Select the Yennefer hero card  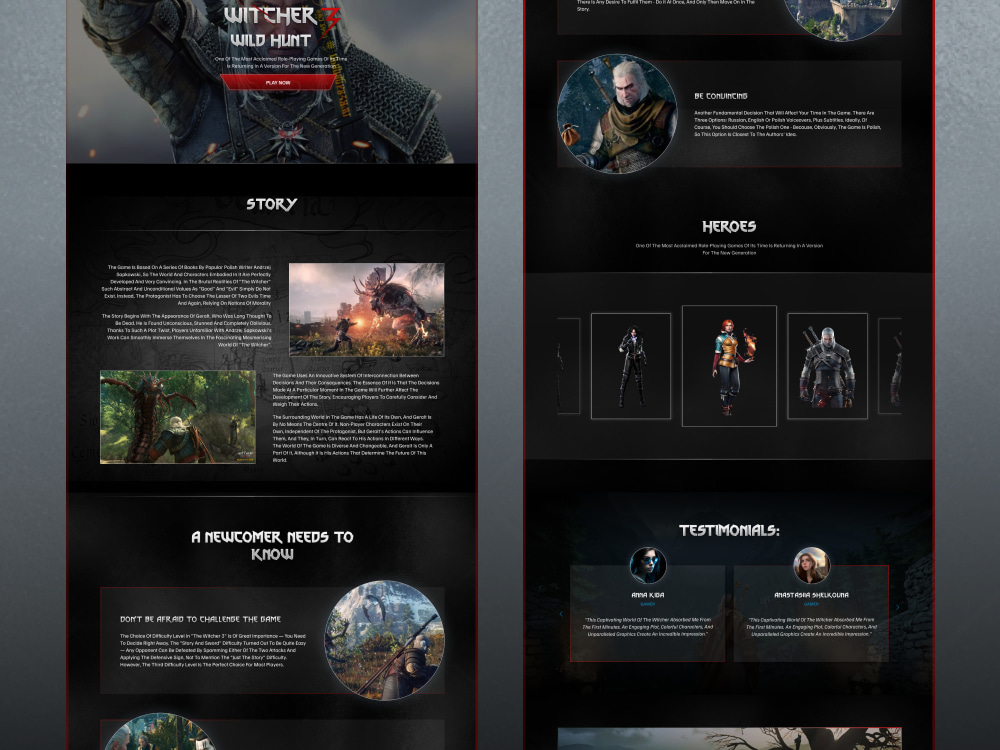[x=631, y=366]
